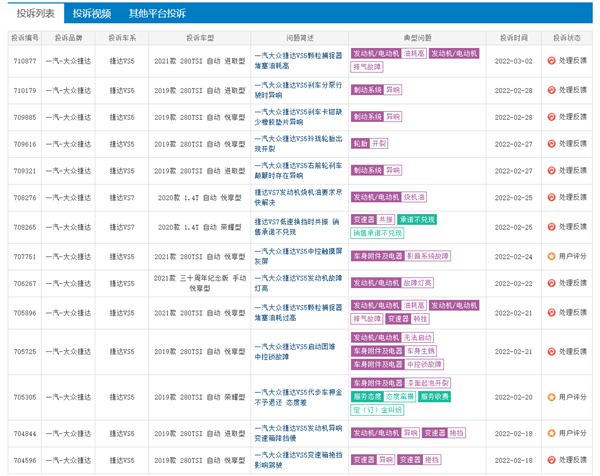Click the red status icon for complaint 710877

tap(551, 60)
